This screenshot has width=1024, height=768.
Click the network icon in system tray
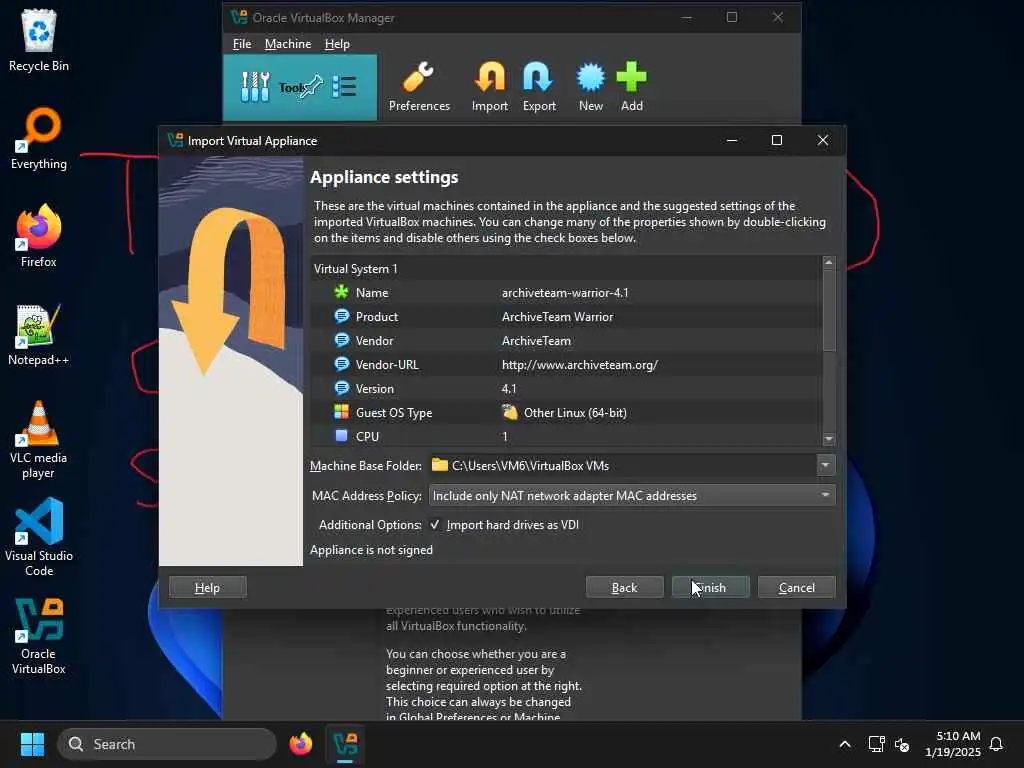pos(876,744)
